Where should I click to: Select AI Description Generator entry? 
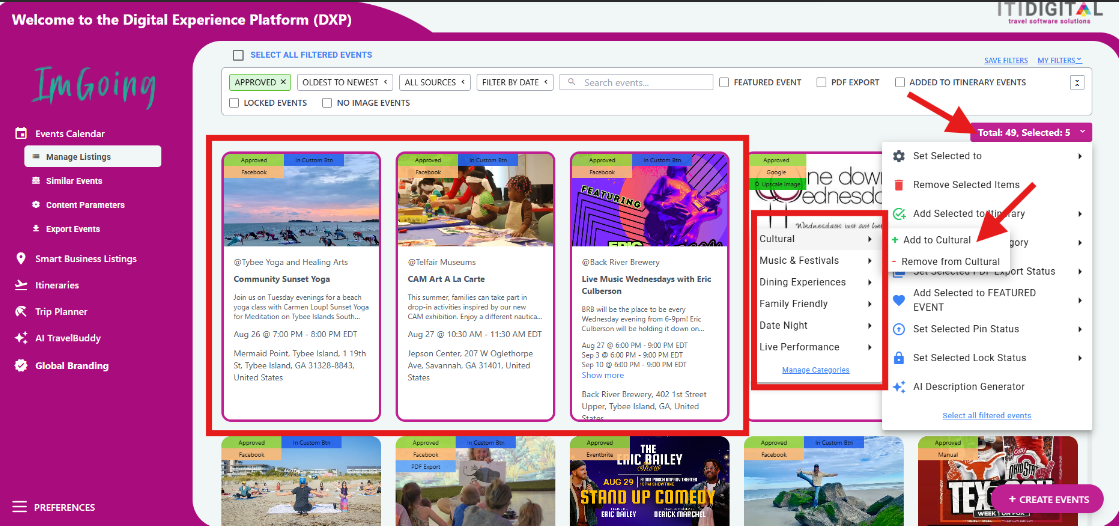[x=987, y=387]
